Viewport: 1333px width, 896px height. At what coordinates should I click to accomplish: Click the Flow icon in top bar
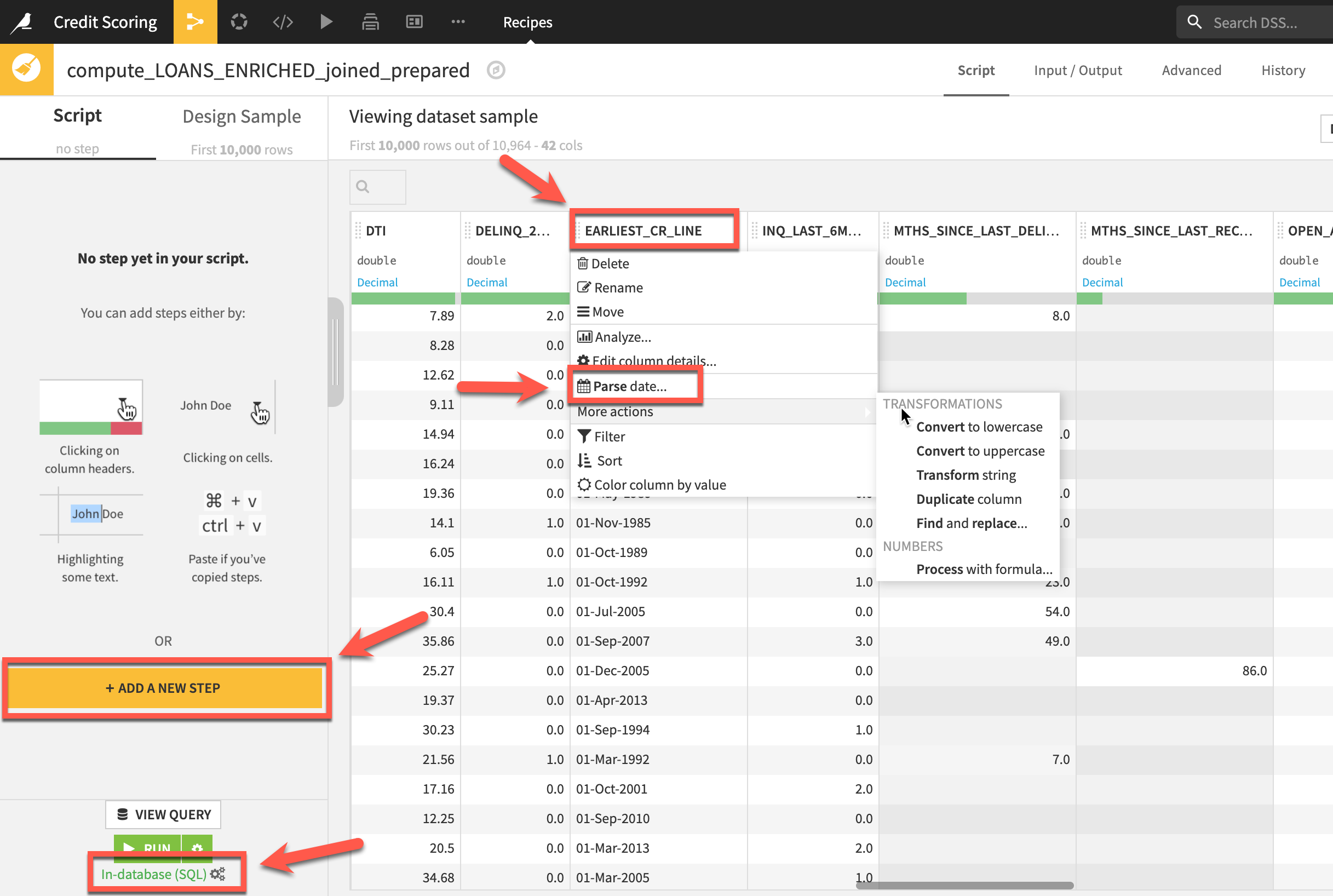(195, 22)
